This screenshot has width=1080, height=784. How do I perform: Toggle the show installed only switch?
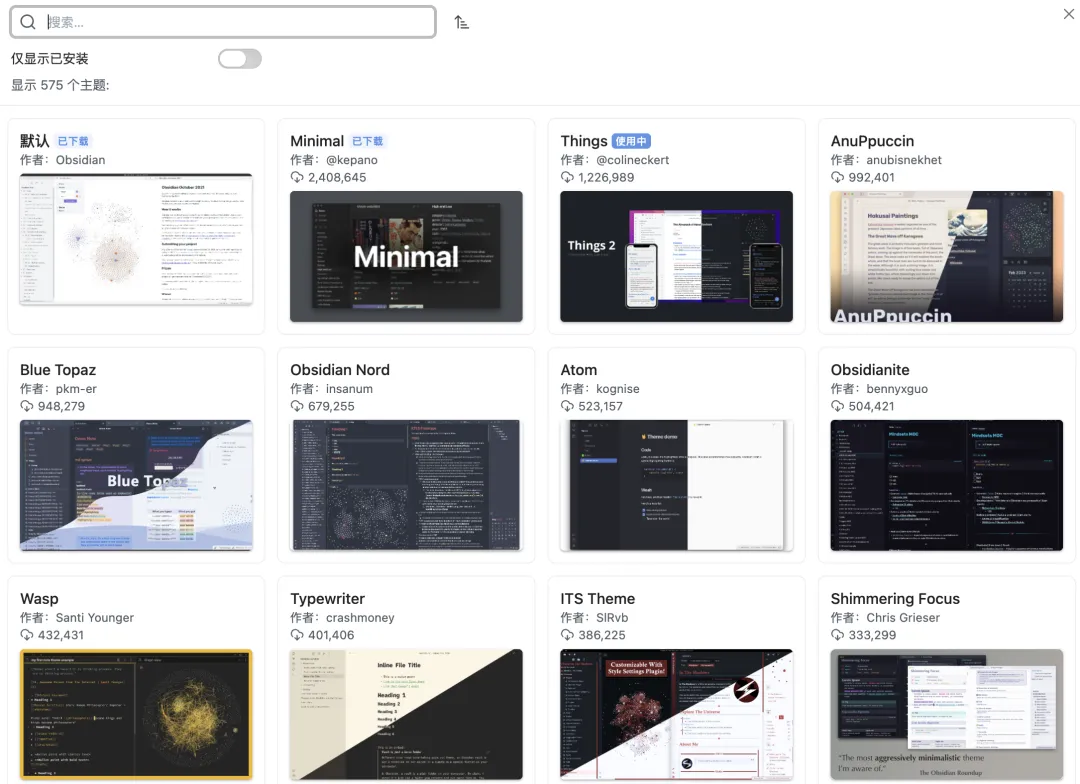240,59
